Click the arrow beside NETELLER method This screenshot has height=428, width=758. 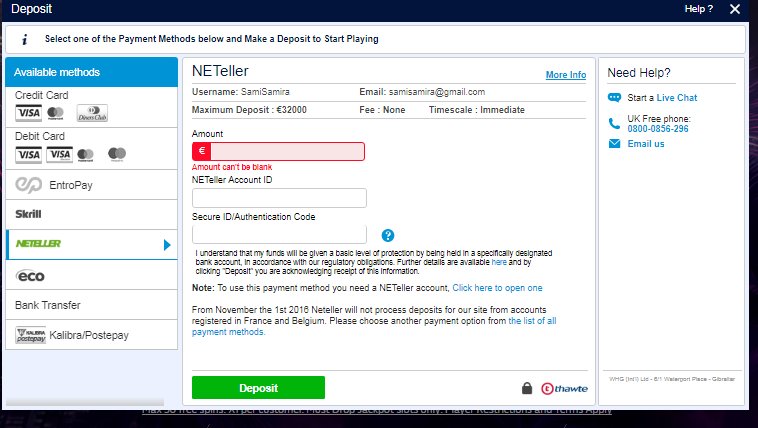point(167,245)
